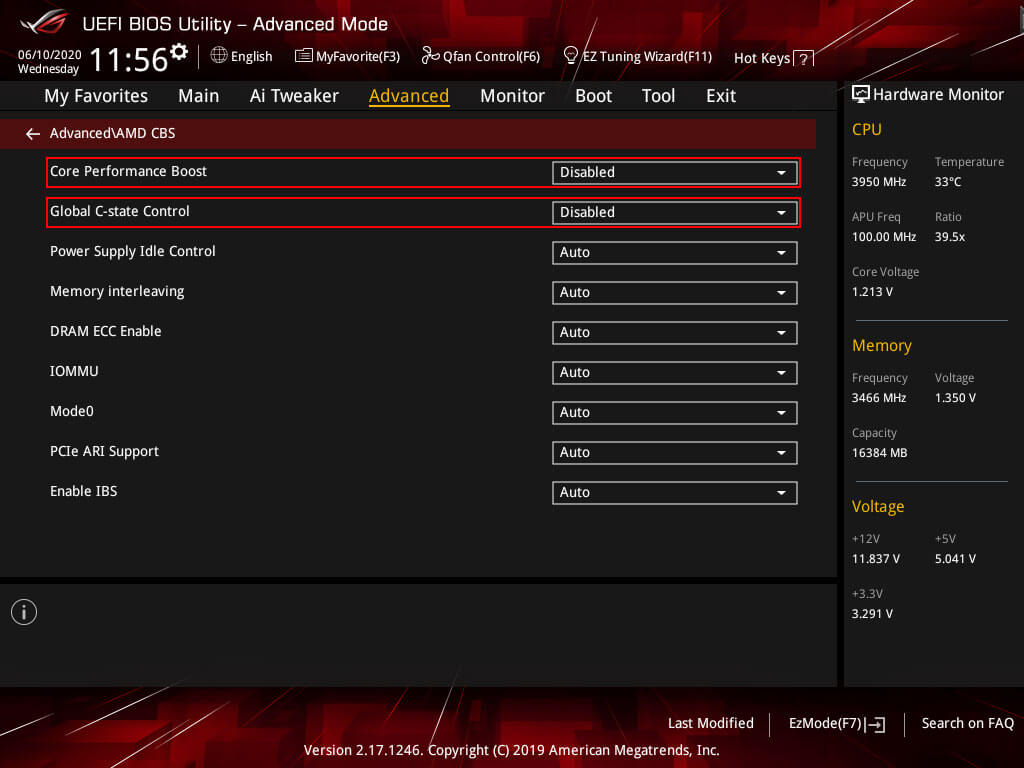Click the Mode0 label
The width and height of the screenshot is (1024, 768).
pyautogui.click(x=72, y=411)
